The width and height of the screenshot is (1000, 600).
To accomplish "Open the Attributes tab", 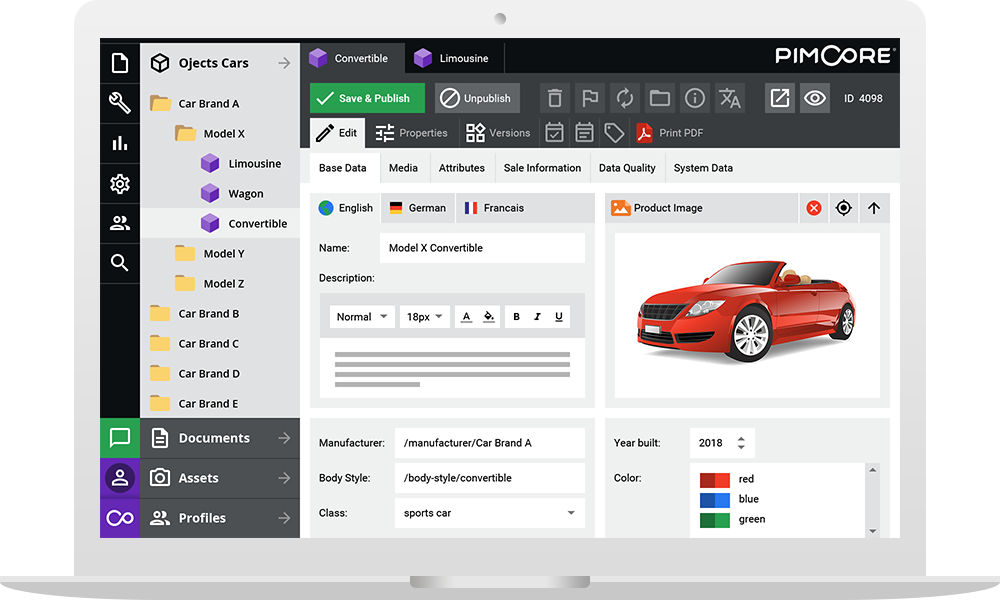I will (x=462, y=168).
